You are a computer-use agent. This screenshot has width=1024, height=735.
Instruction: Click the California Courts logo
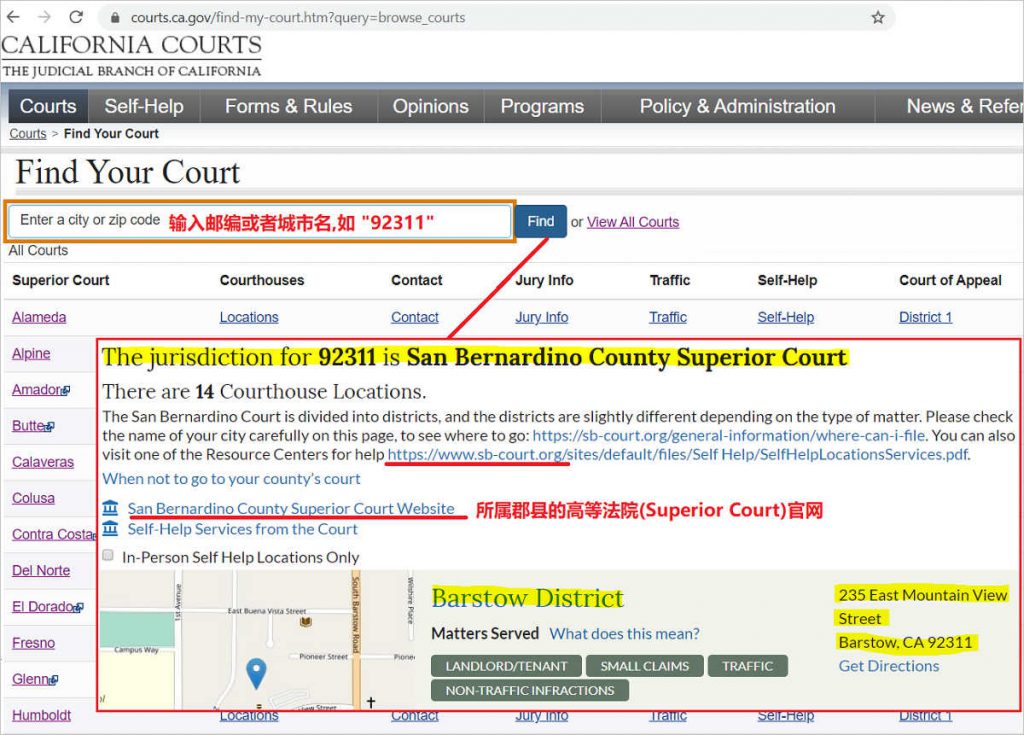(x=131, y=56)
